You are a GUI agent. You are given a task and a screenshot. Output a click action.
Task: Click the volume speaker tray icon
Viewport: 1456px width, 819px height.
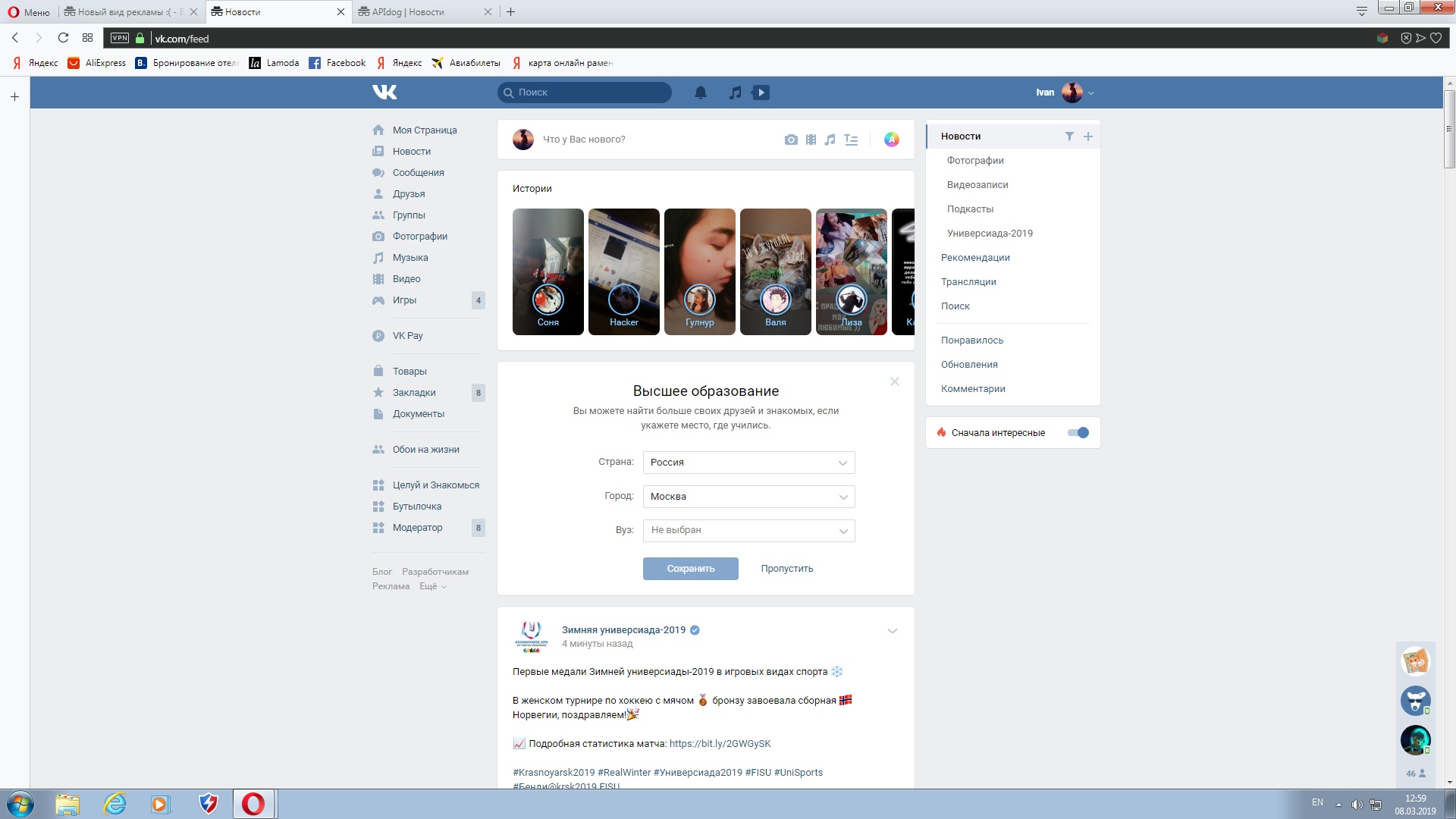click(x=1357, y=804)
